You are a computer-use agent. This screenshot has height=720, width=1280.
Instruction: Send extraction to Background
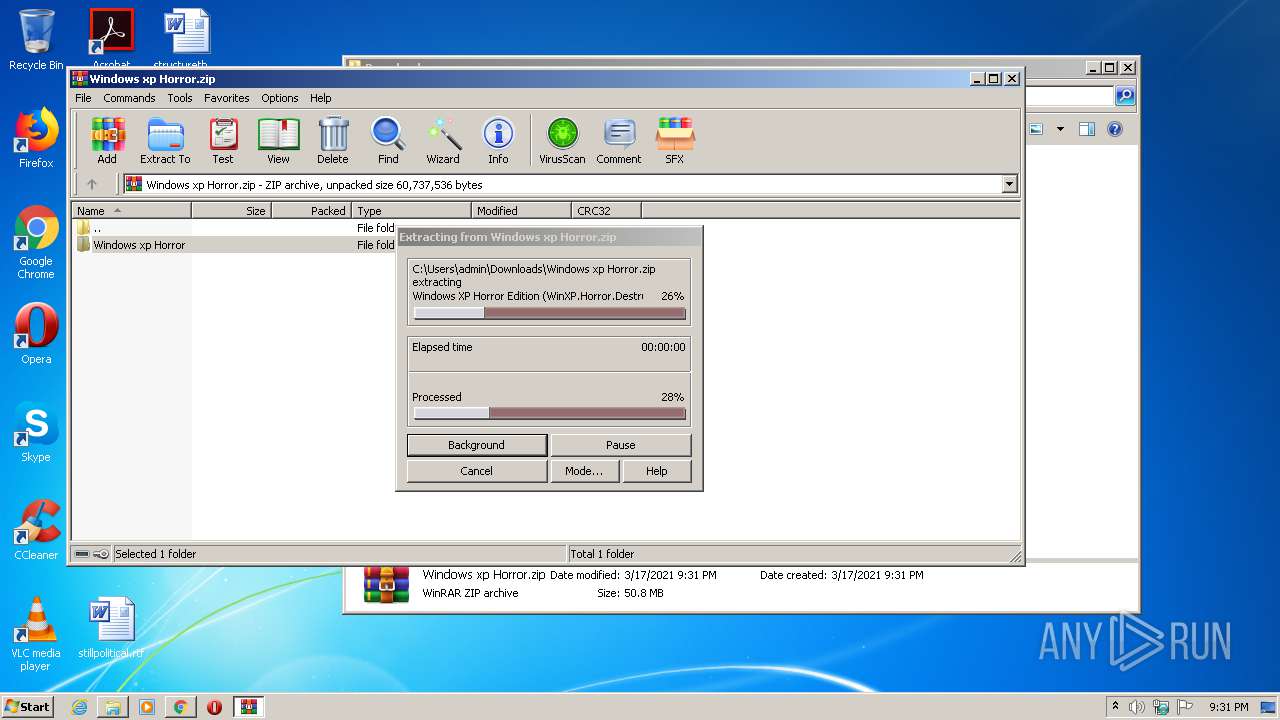477,445
